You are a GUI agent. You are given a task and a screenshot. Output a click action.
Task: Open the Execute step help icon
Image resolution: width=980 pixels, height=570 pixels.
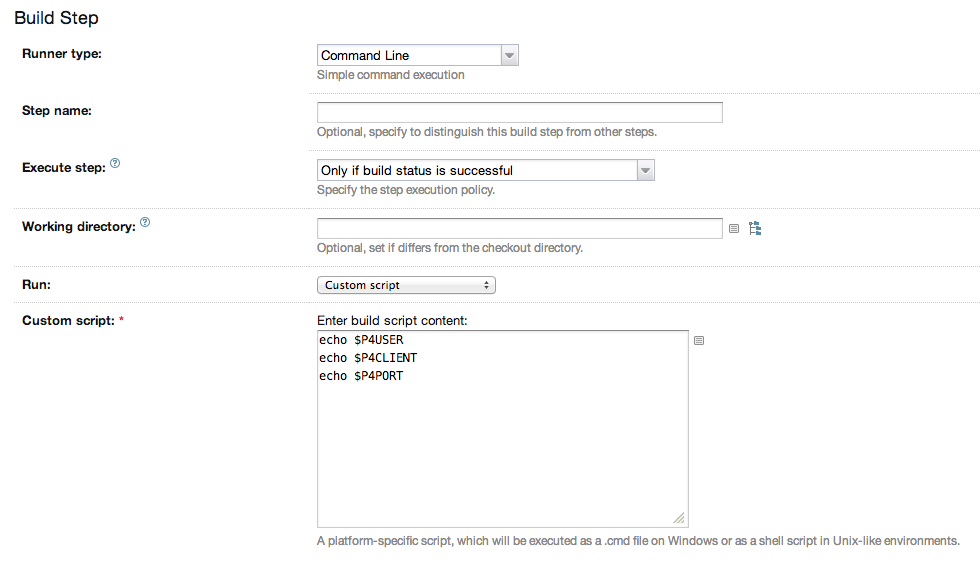pyautogui.click(x=115, y=163)
